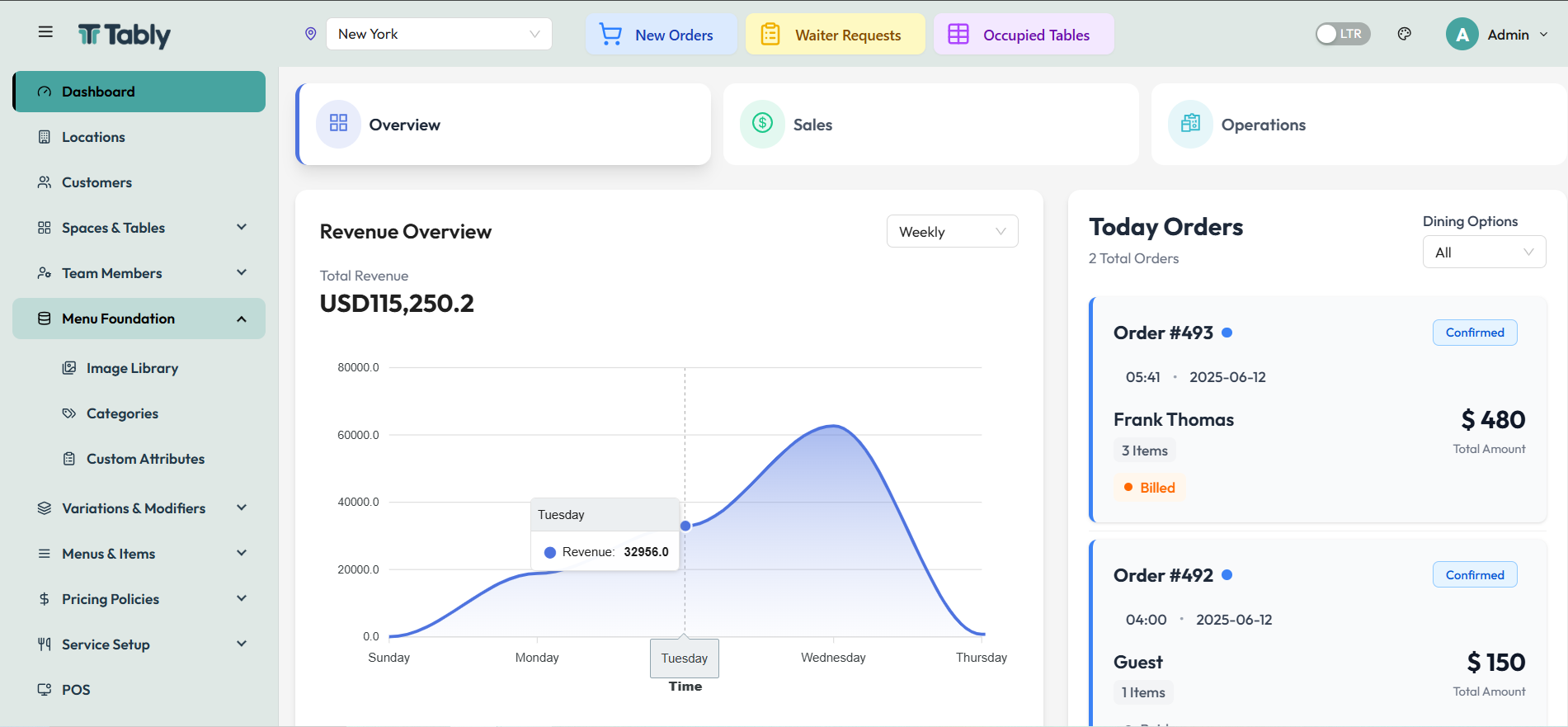The height and width of the screenshot is (727, 1568).
Task: Click the Service Setup cutlery icon
Action: point(45,644)
